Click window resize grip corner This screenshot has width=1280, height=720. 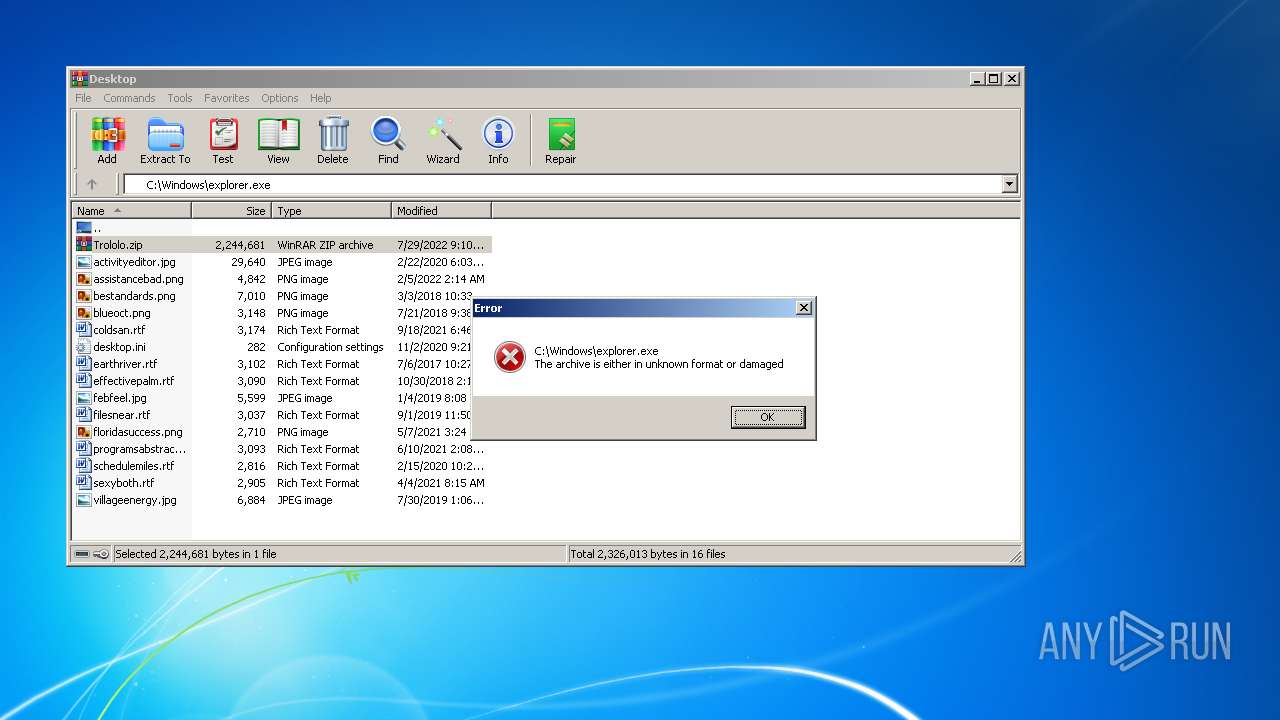pyautogui.click(x=1014, y=555)
